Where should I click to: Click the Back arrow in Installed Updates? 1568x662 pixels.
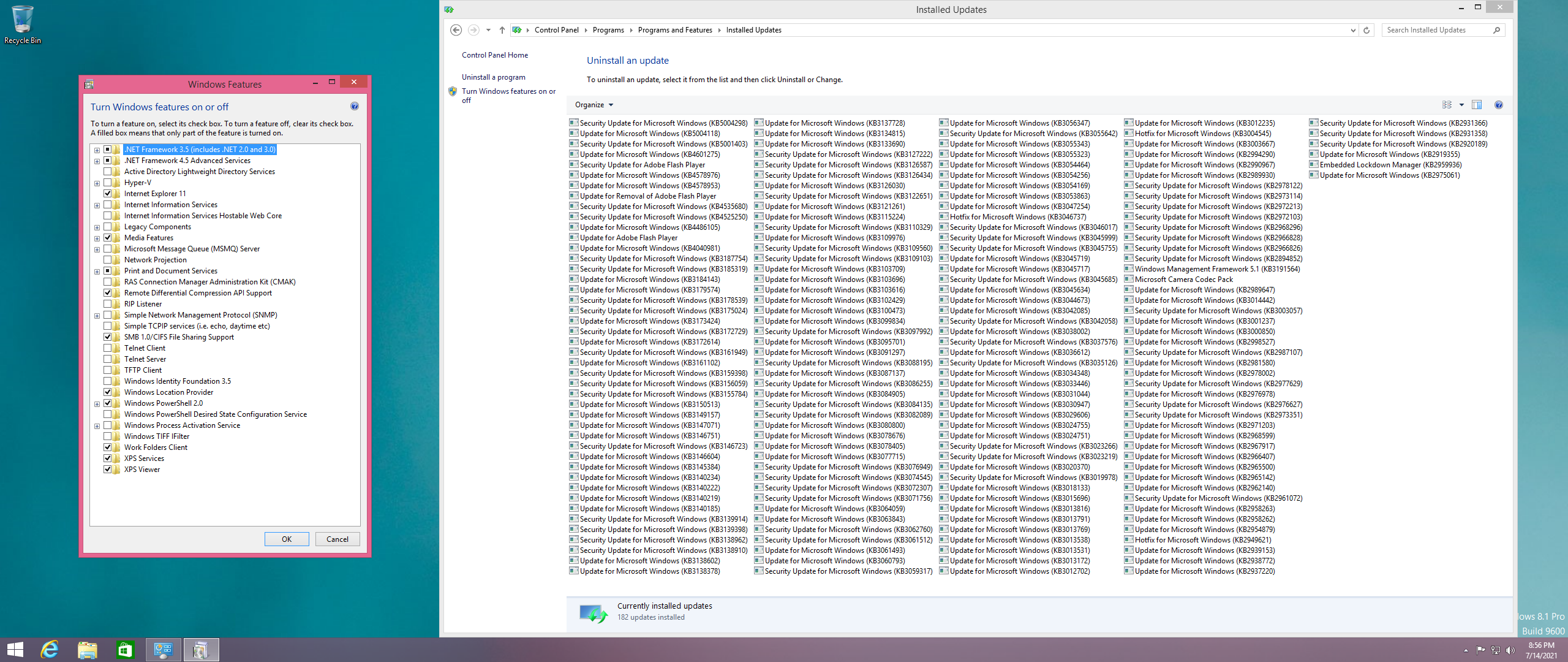click(x=456, y=30)
